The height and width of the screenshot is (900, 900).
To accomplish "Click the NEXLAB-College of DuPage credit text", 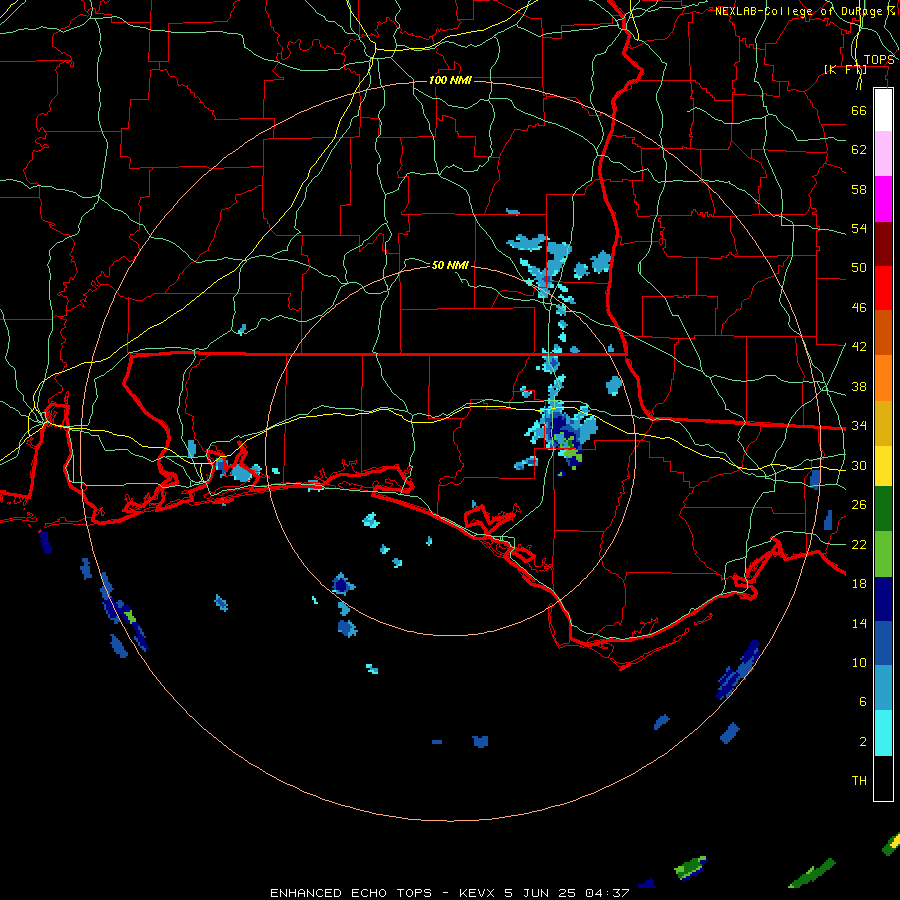I will pyautogui.click(x=805, y=11).
